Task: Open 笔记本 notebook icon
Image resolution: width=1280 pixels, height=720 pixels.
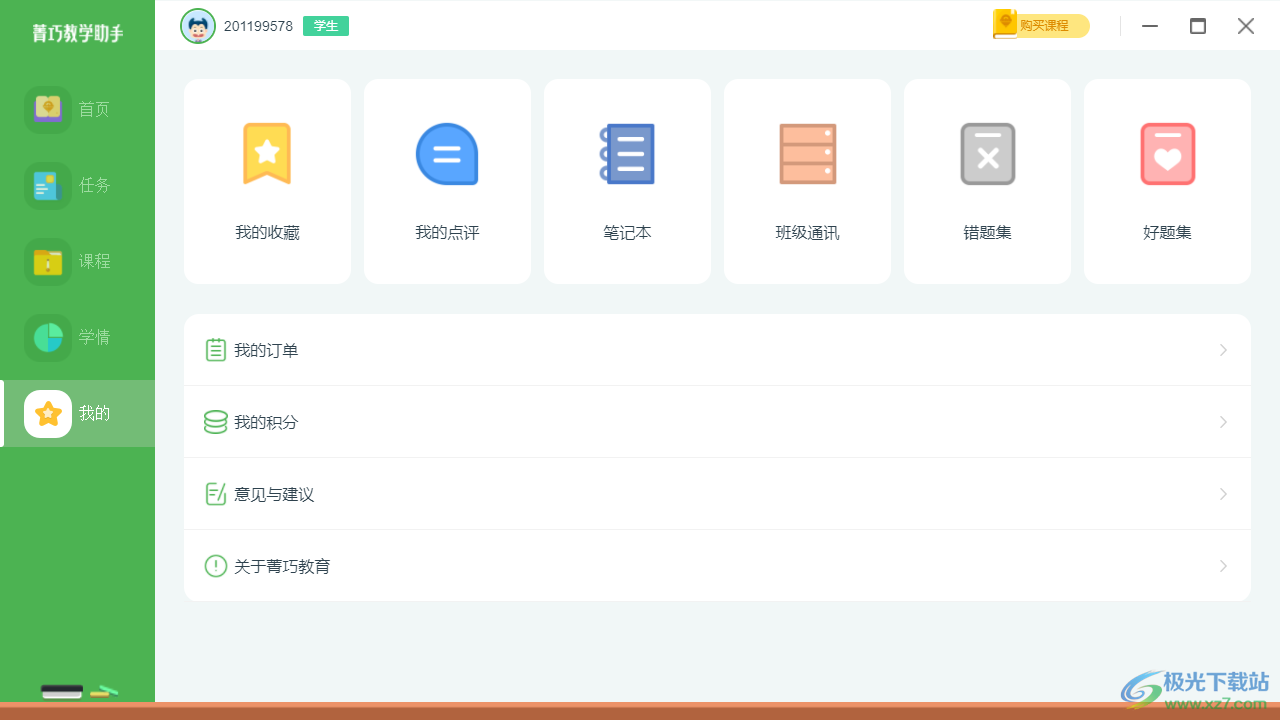Action: click(627, 154)
